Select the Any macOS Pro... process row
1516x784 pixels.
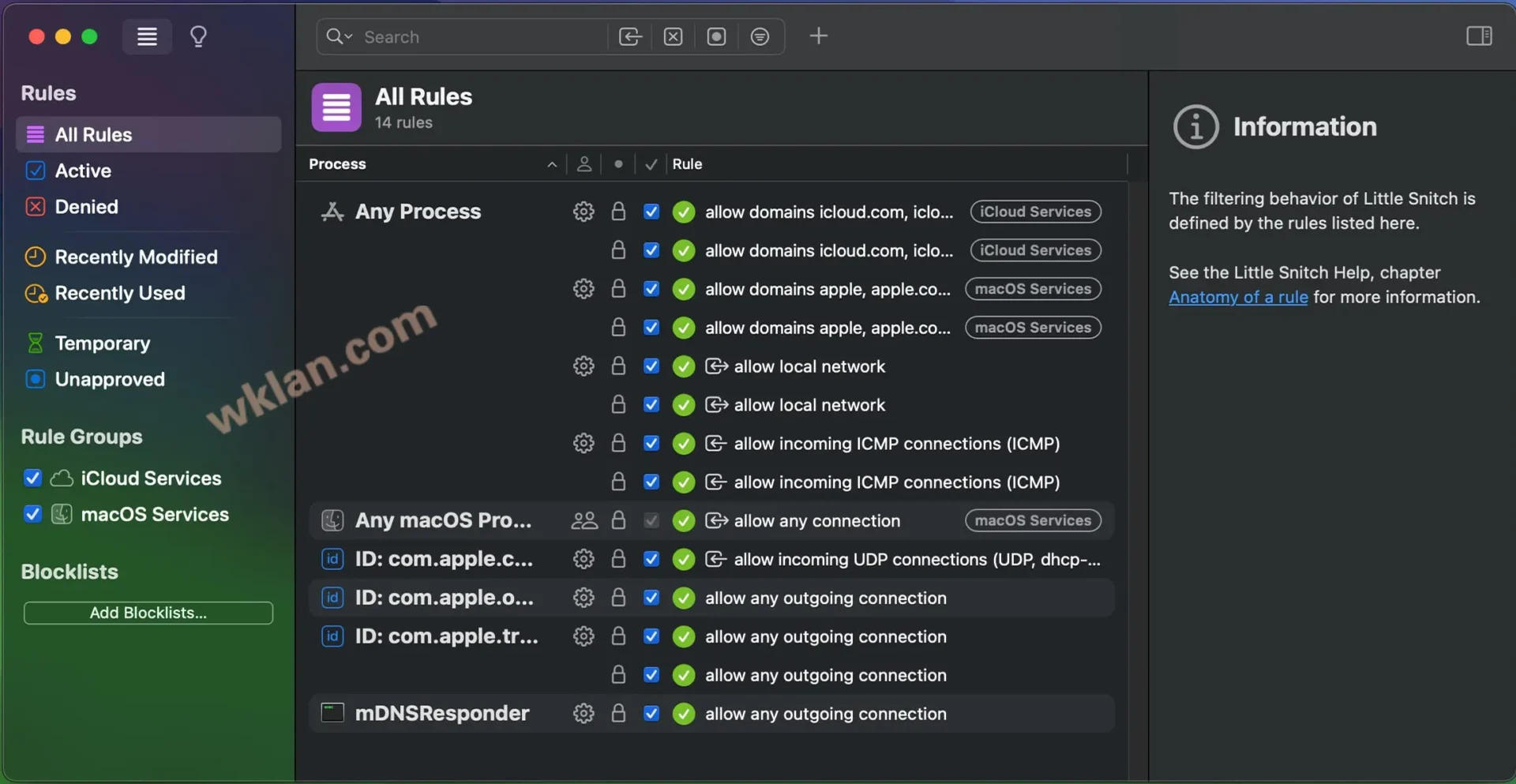pyautogui.click(x=711, y=520)
